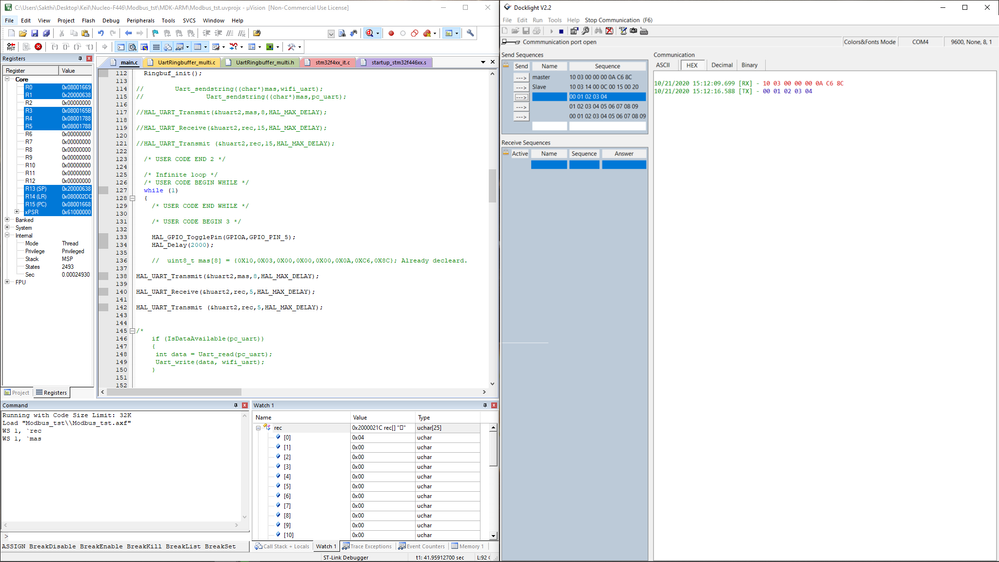
Task: Expand the Banked registers group
Action: coord(8,220)
